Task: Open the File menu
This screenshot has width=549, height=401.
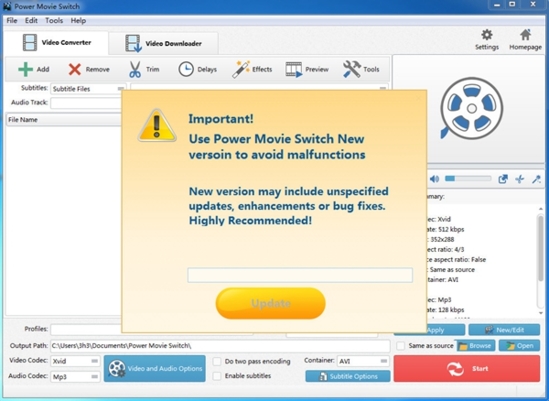Action: pos(12,21)
